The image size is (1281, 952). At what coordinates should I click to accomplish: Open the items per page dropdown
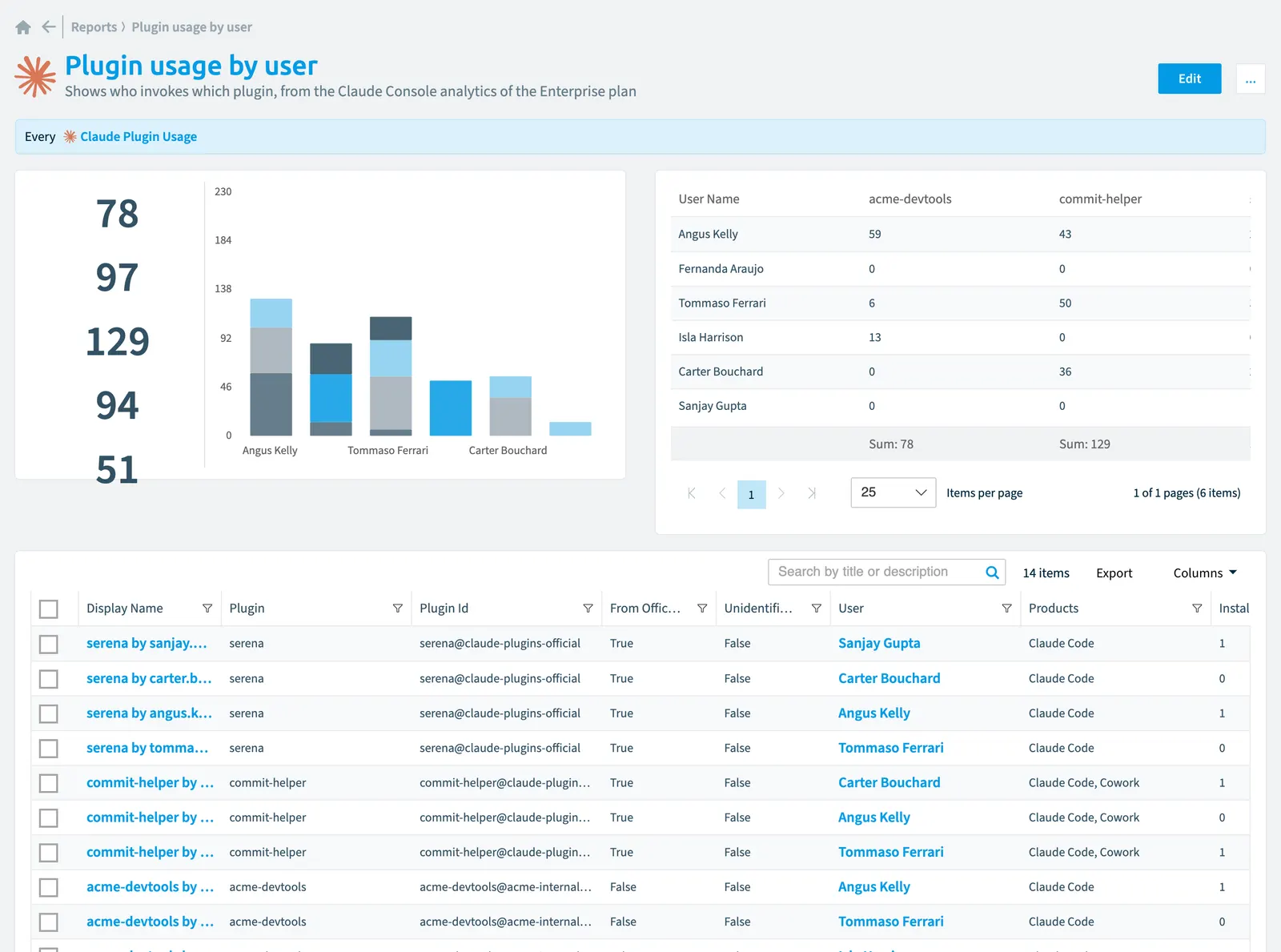893,492
